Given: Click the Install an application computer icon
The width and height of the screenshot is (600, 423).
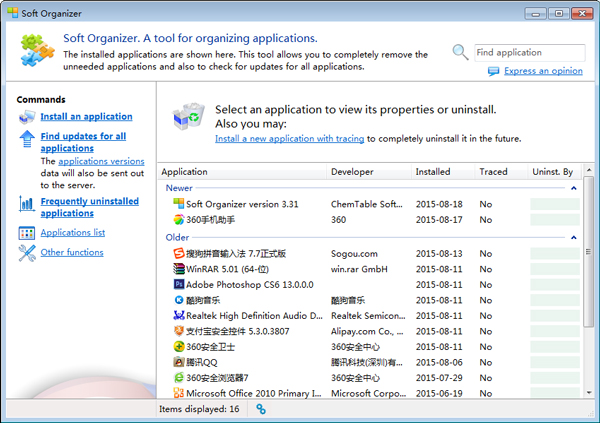Looking at the screenshot, I should (27, 117).
